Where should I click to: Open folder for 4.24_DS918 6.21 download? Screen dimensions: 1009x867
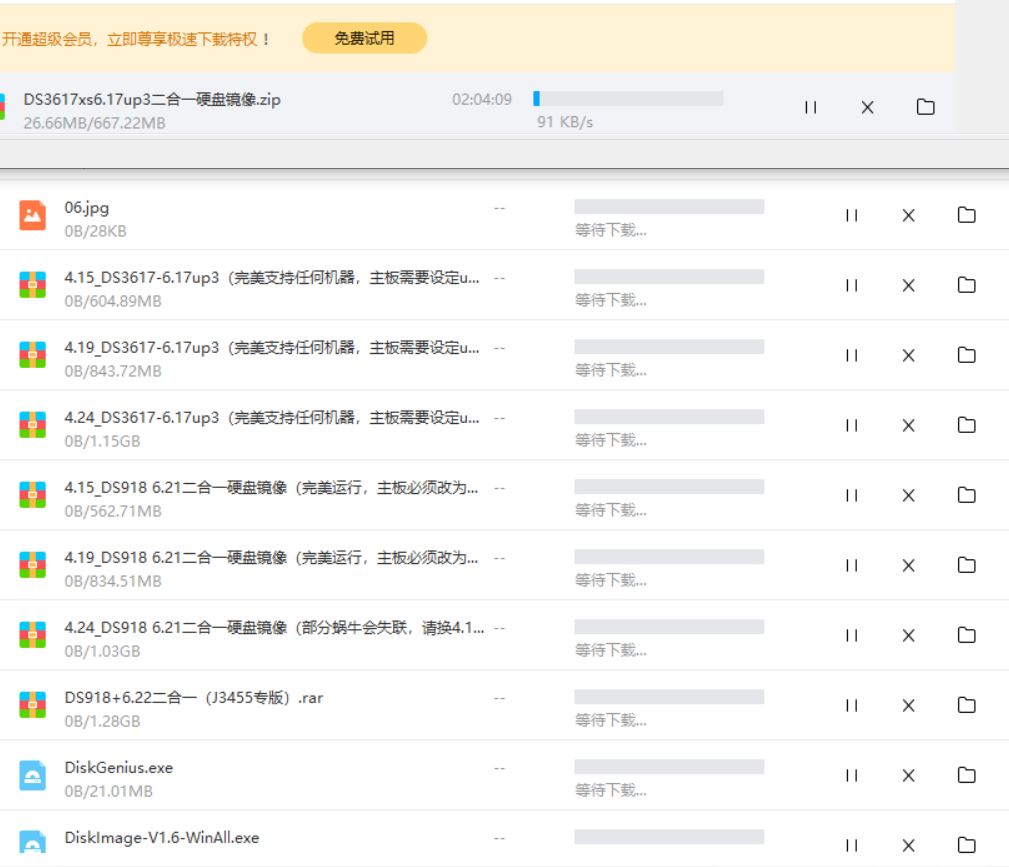967,636
